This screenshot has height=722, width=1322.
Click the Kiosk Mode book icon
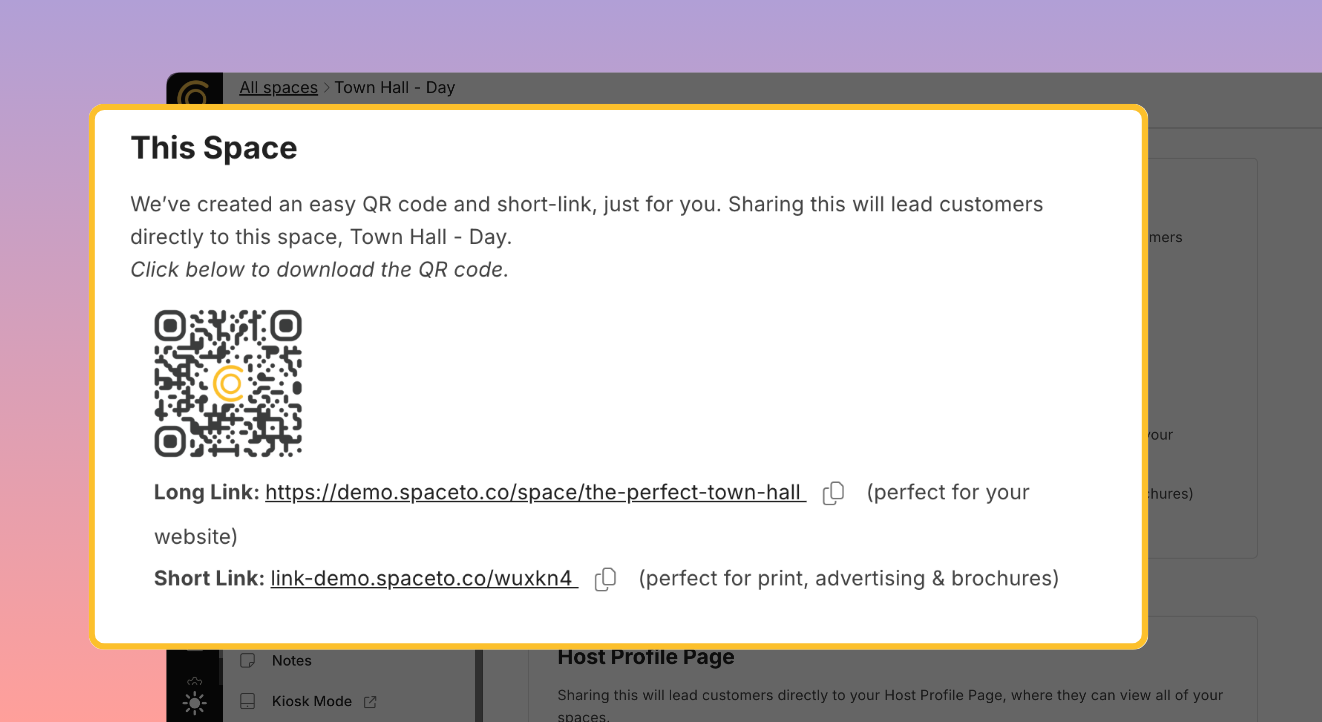pos(248,701)
